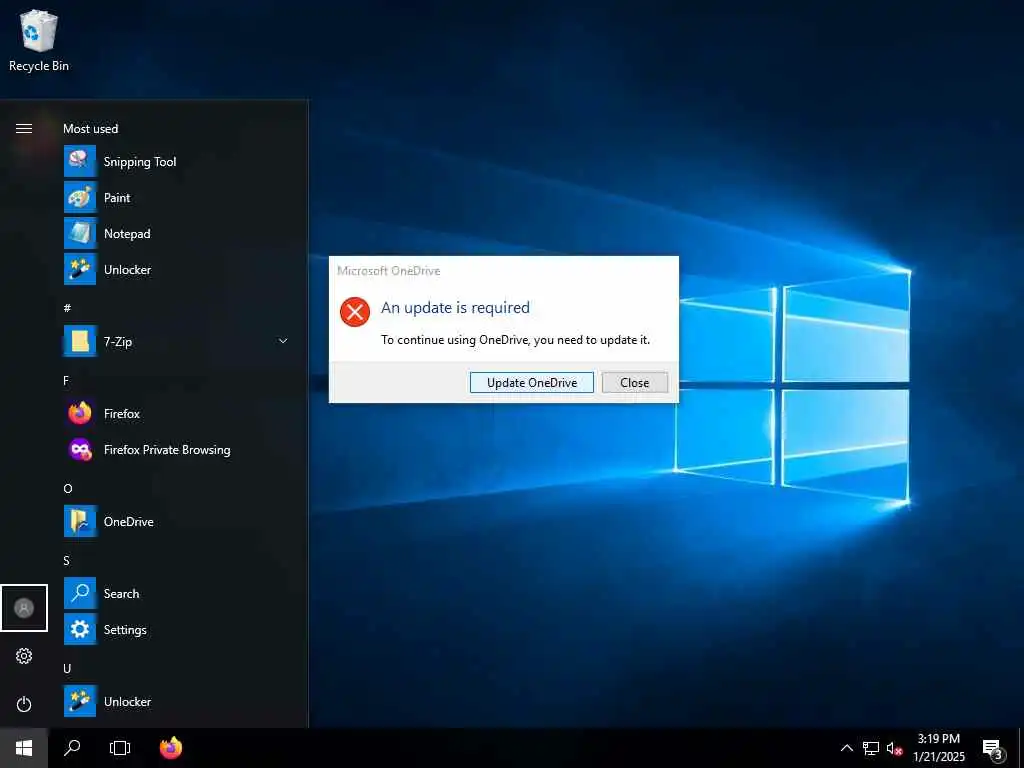This screenshot has width=1024, height=768.
Task: Open Task View on the taskbar
Action: tap(120, 748)
